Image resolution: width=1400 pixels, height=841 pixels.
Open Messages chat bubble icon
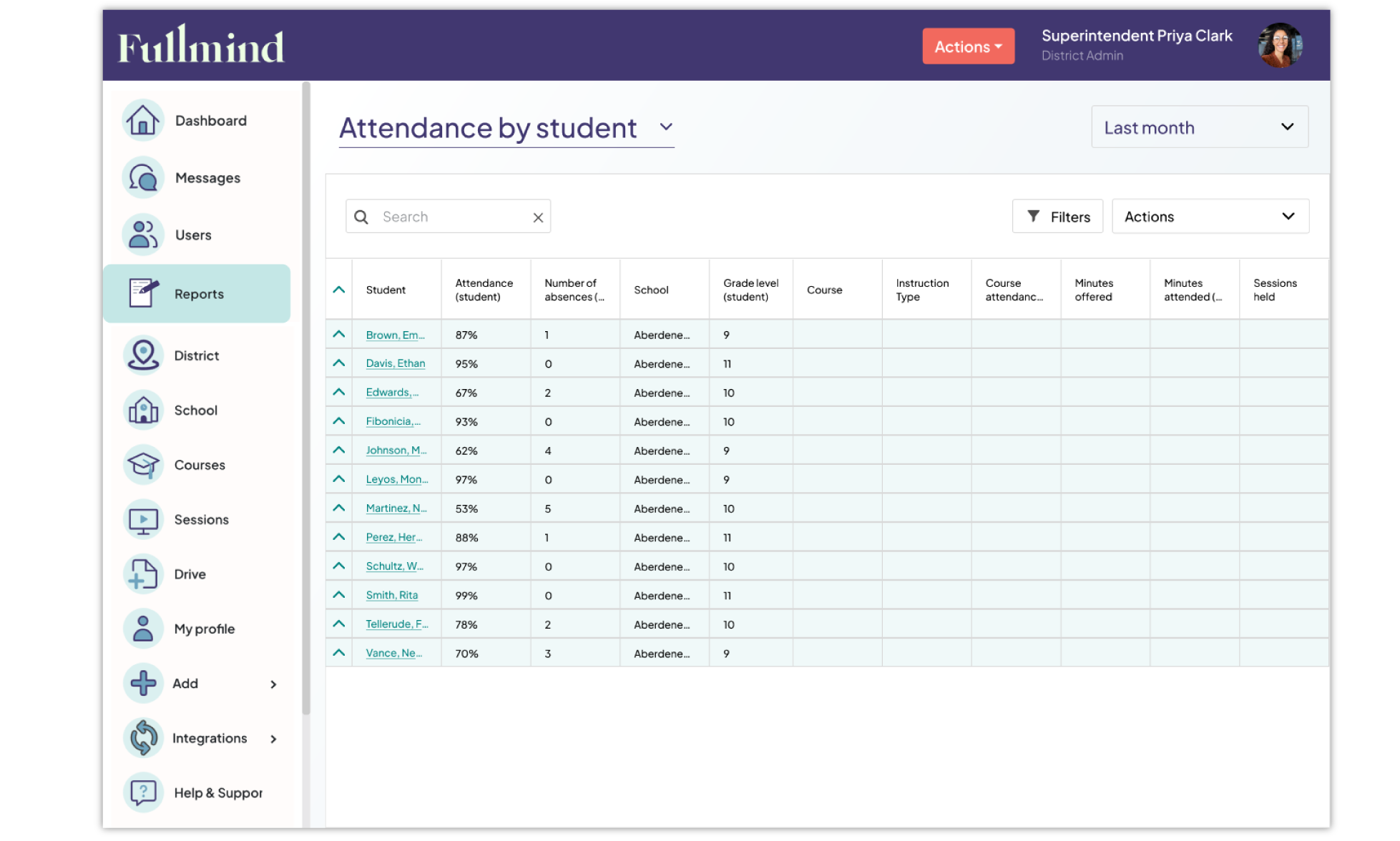143,177
